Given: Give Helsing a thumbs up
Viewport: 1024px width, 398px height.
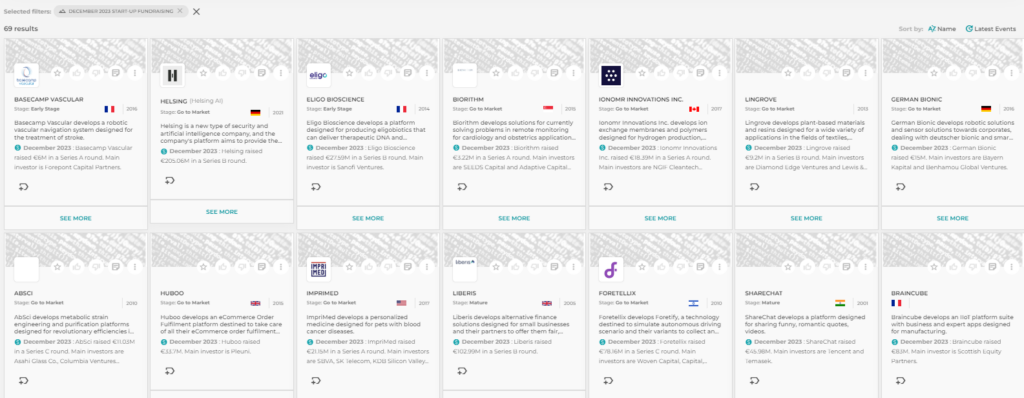Looking at the screenshot, I should [223, 73].
